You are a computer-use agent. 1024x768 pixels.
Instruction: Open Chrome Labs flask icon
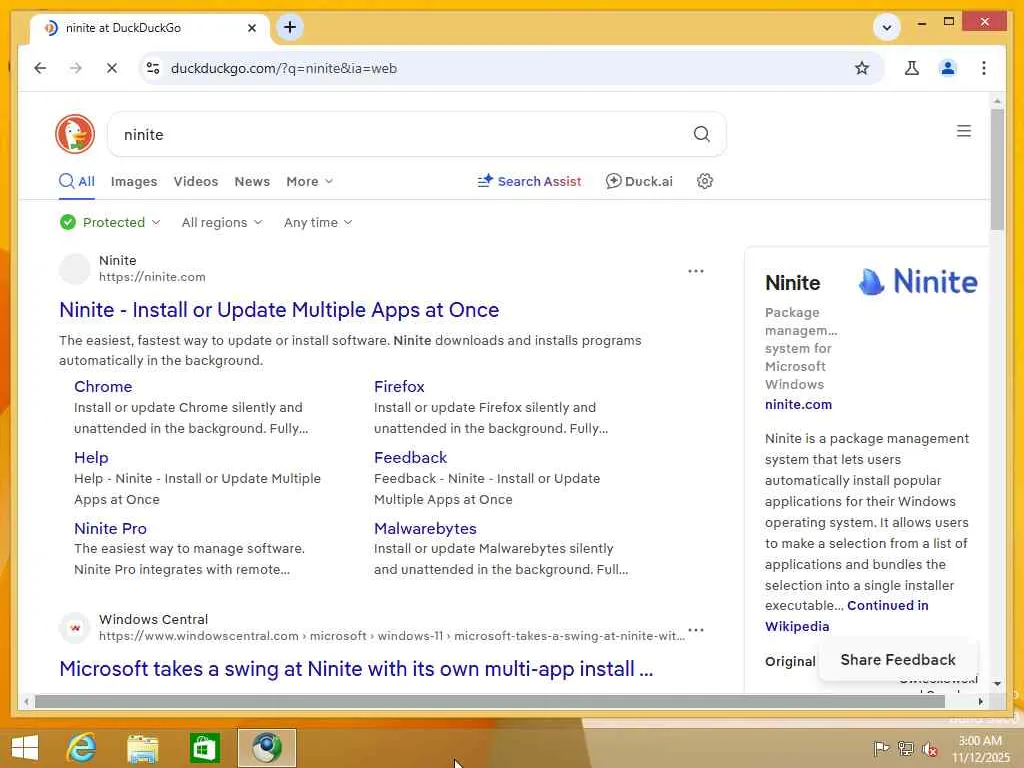tap(912, 68)
